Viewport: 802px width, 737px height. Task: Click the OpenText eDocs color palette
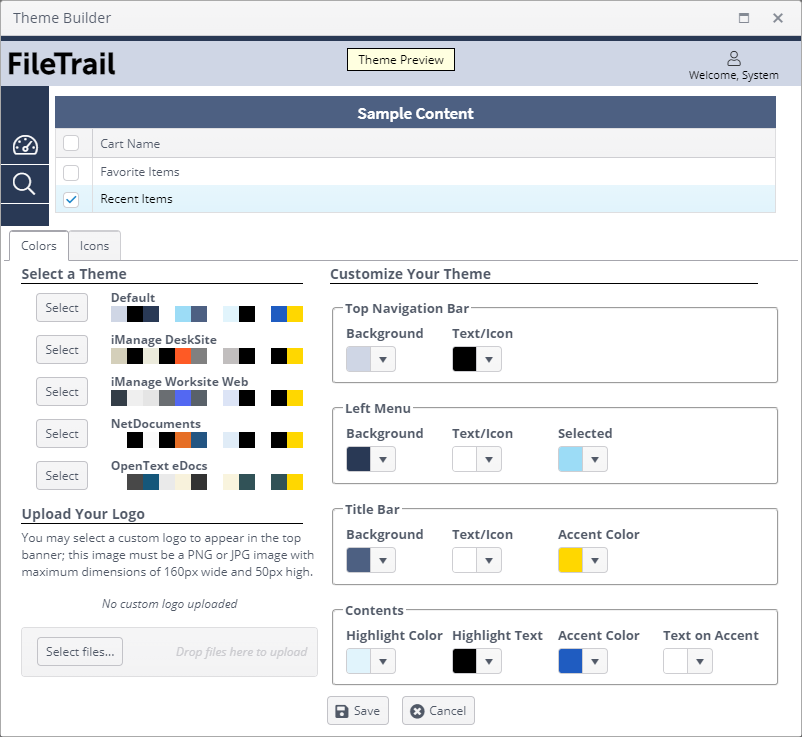(x=207, y=482)
